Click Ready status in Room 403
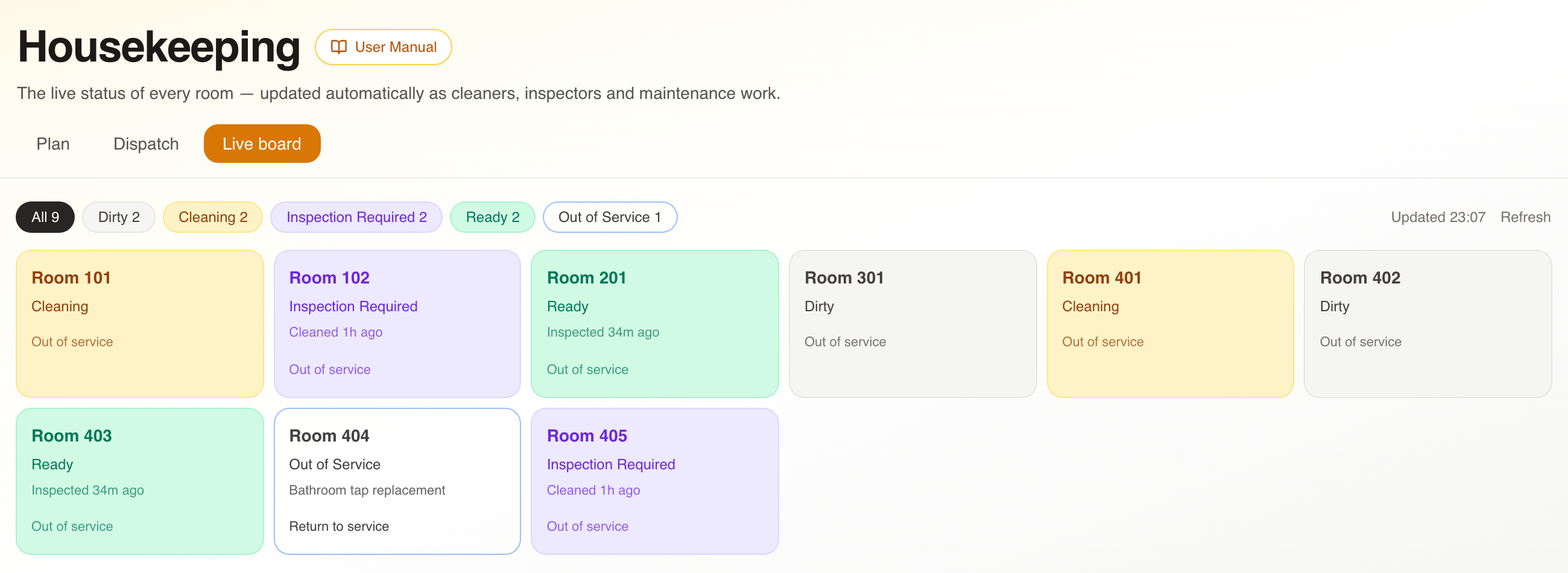The width and height of the screenshot is (1568, 573). point(52,464)
